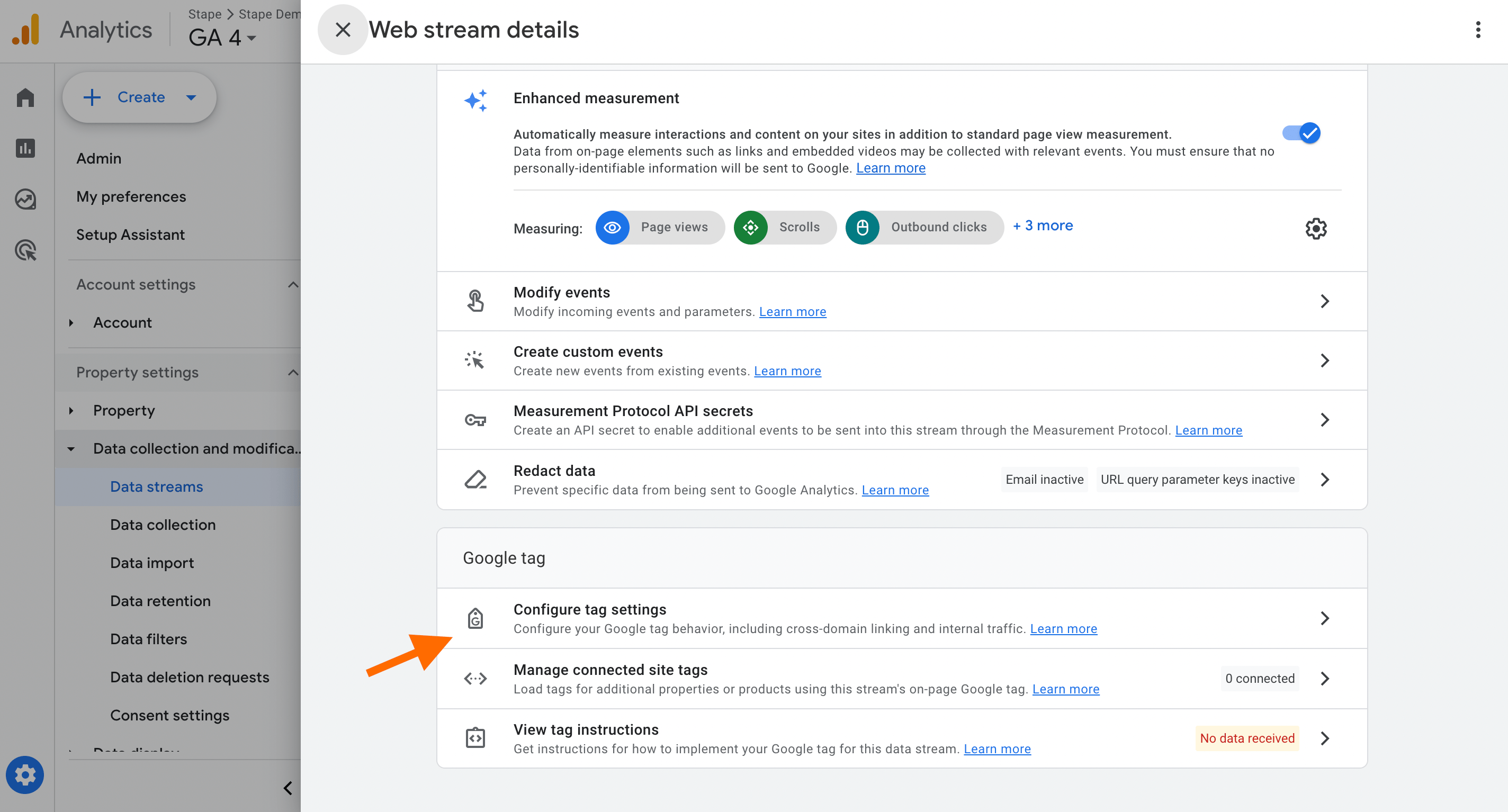Open Learn more for Configure tag settings
The width and height of the screenshot is (1508, 812).
coord(1063,629)
